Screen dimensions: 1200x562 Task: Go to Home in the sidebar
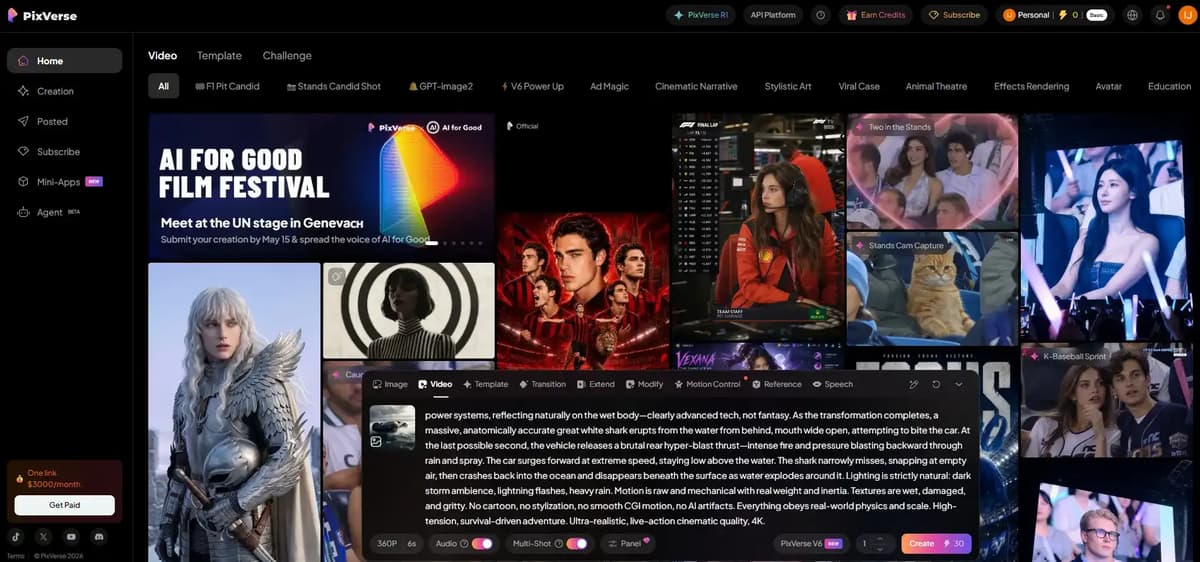[x=65, y=61]
